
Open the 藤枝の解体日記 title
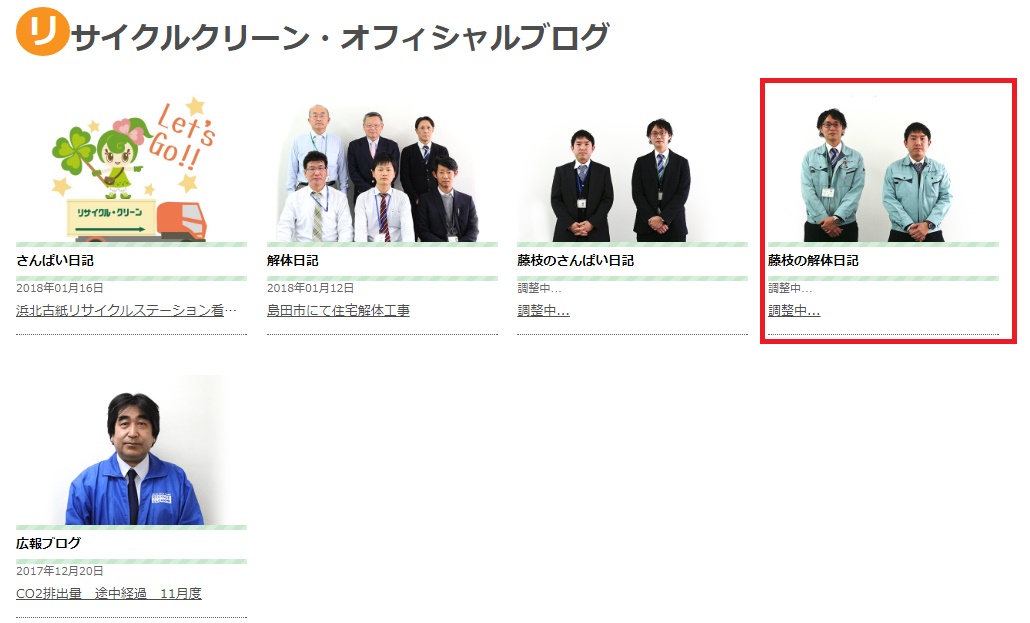813,261
